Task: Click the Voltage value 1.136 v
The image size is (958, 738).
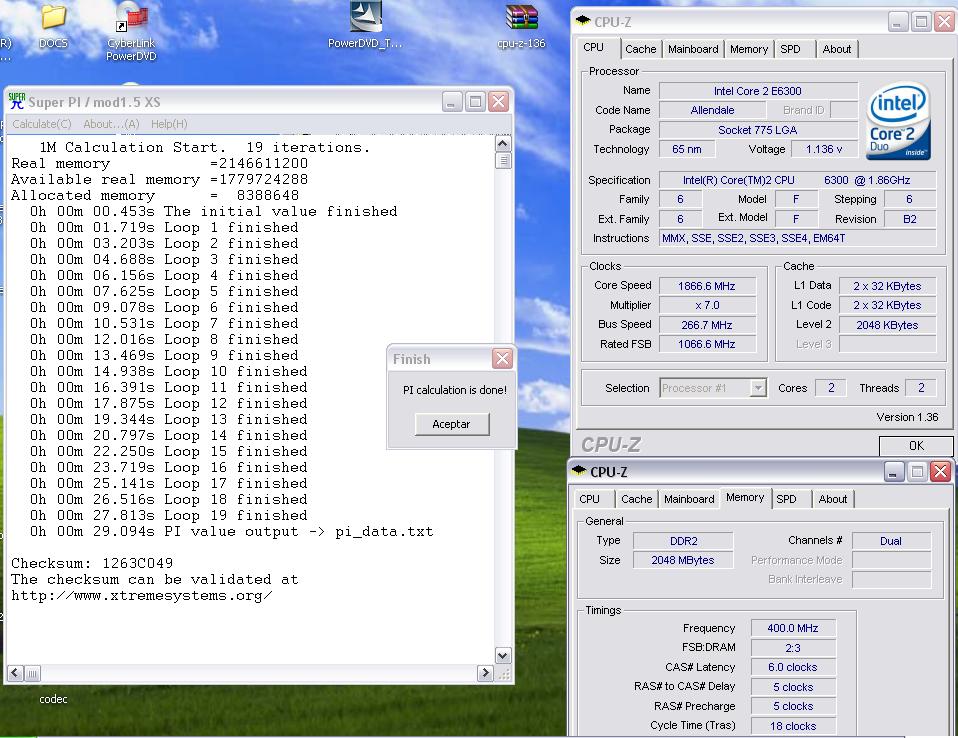Action: click(824, 149)
